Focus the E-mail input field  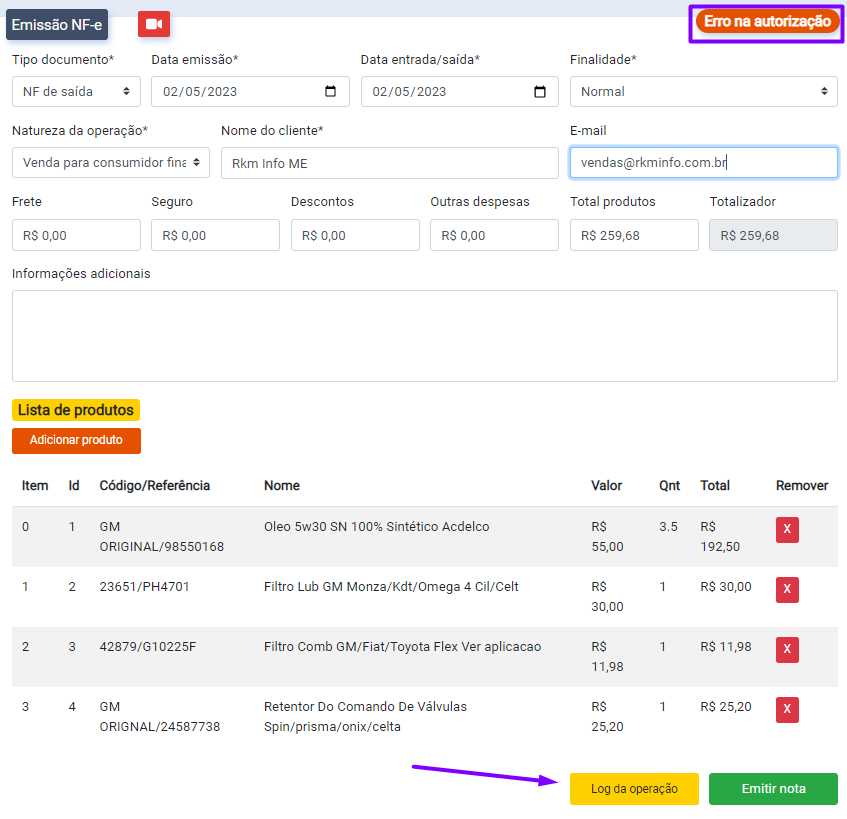pos(703,163)
